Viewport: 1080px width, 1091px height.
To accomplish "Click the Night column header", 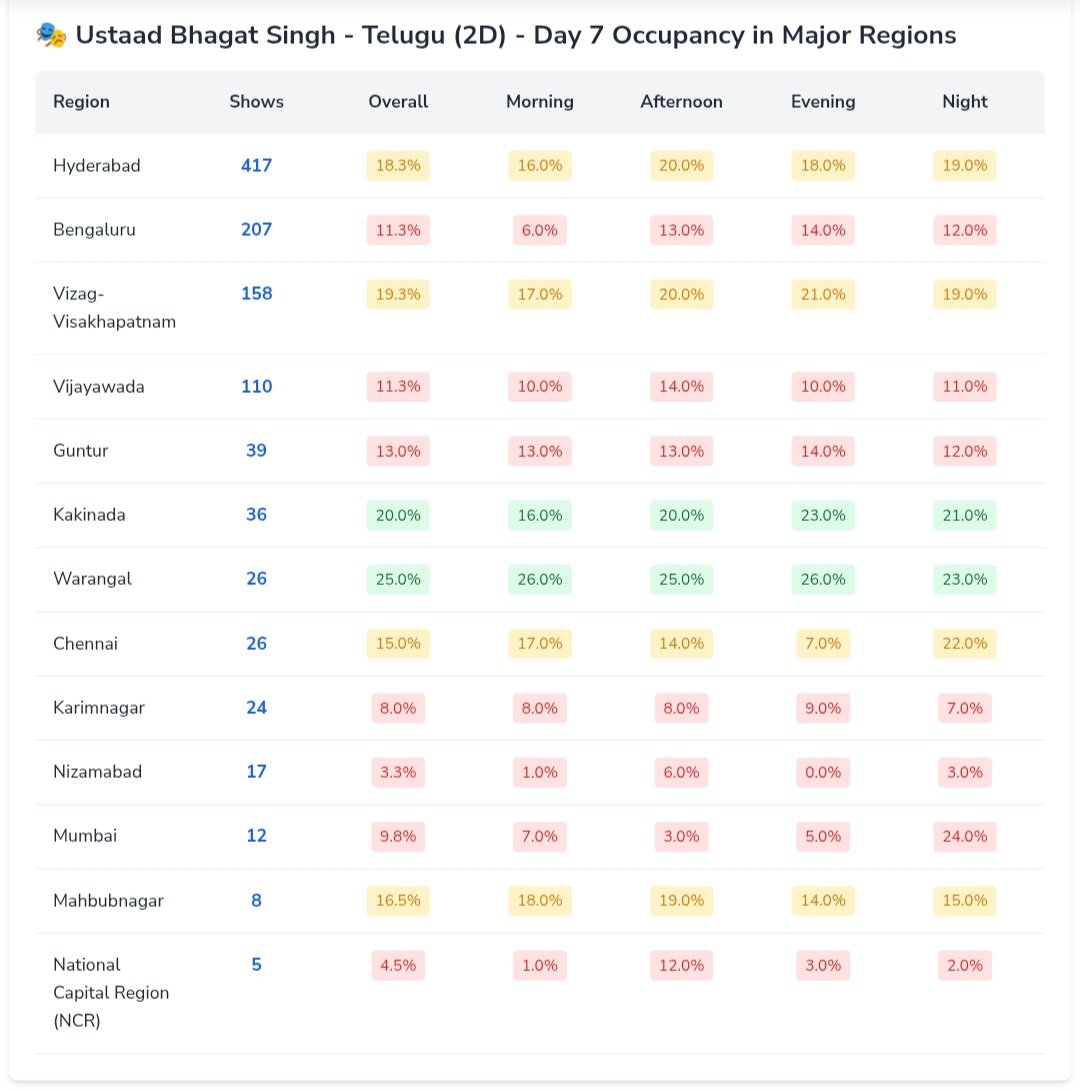I will pyautogui.click(x=965, y=102).
